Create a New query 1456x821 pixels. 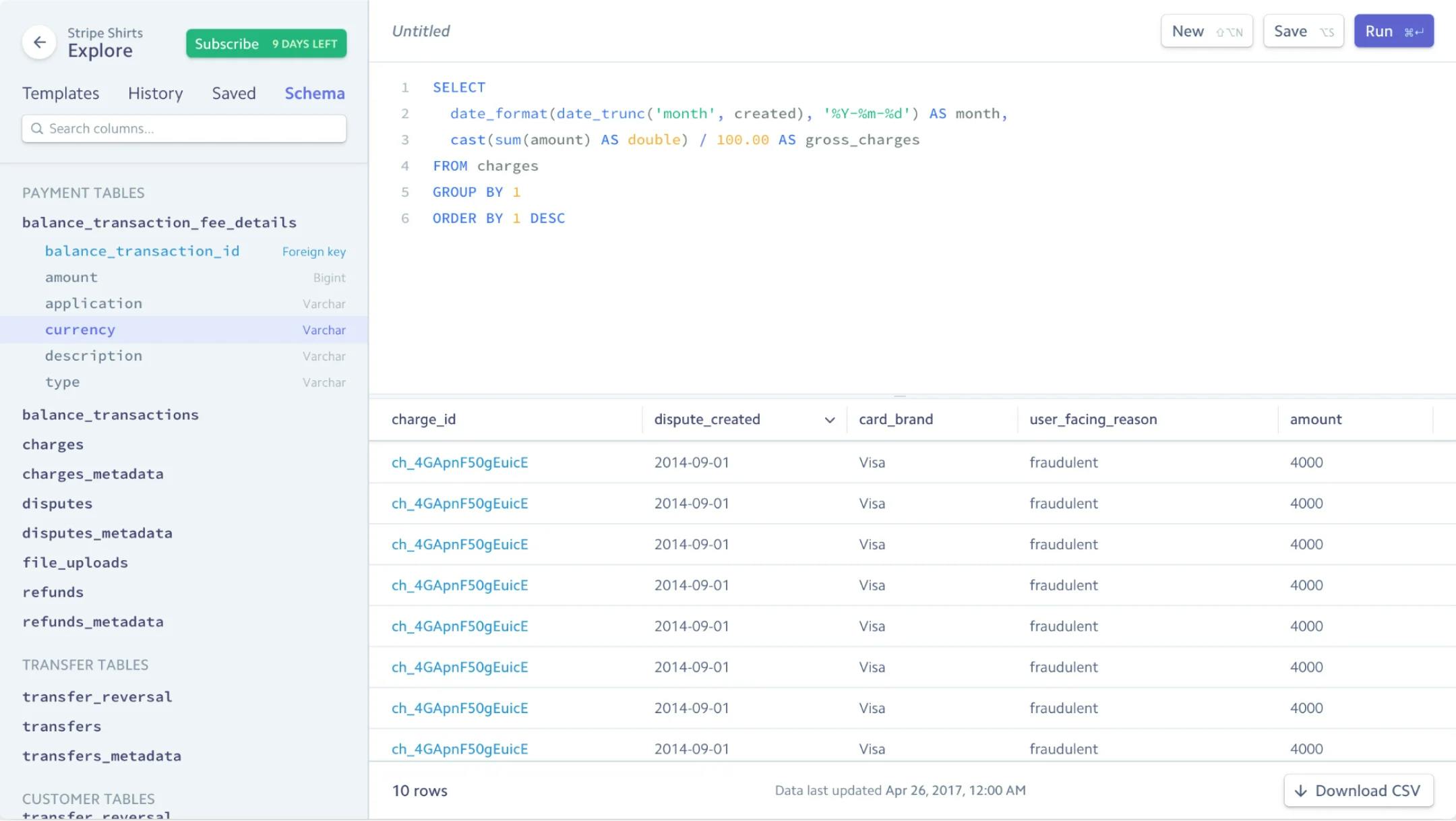1206,32
